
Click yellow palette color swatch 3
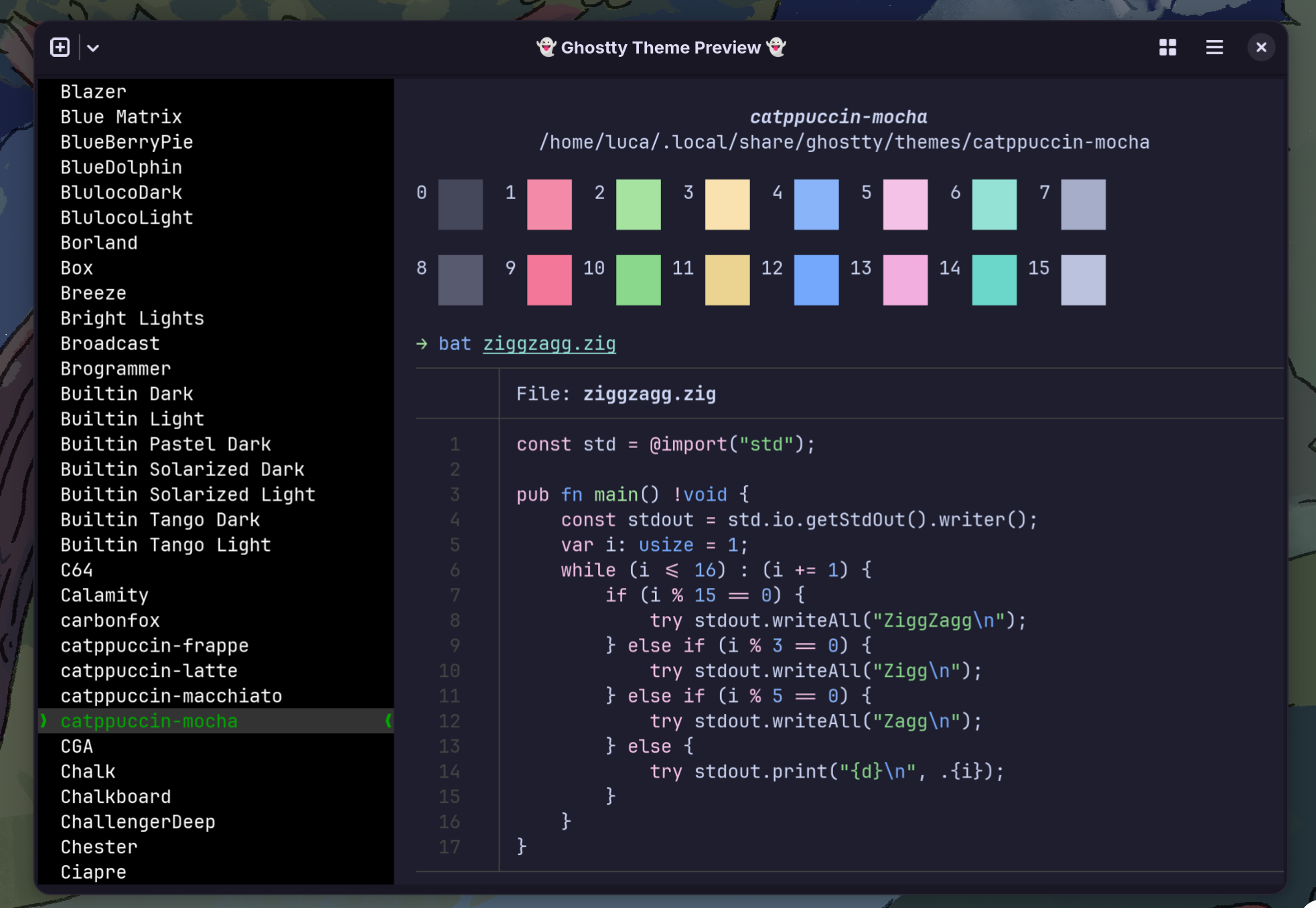(727, 204)
